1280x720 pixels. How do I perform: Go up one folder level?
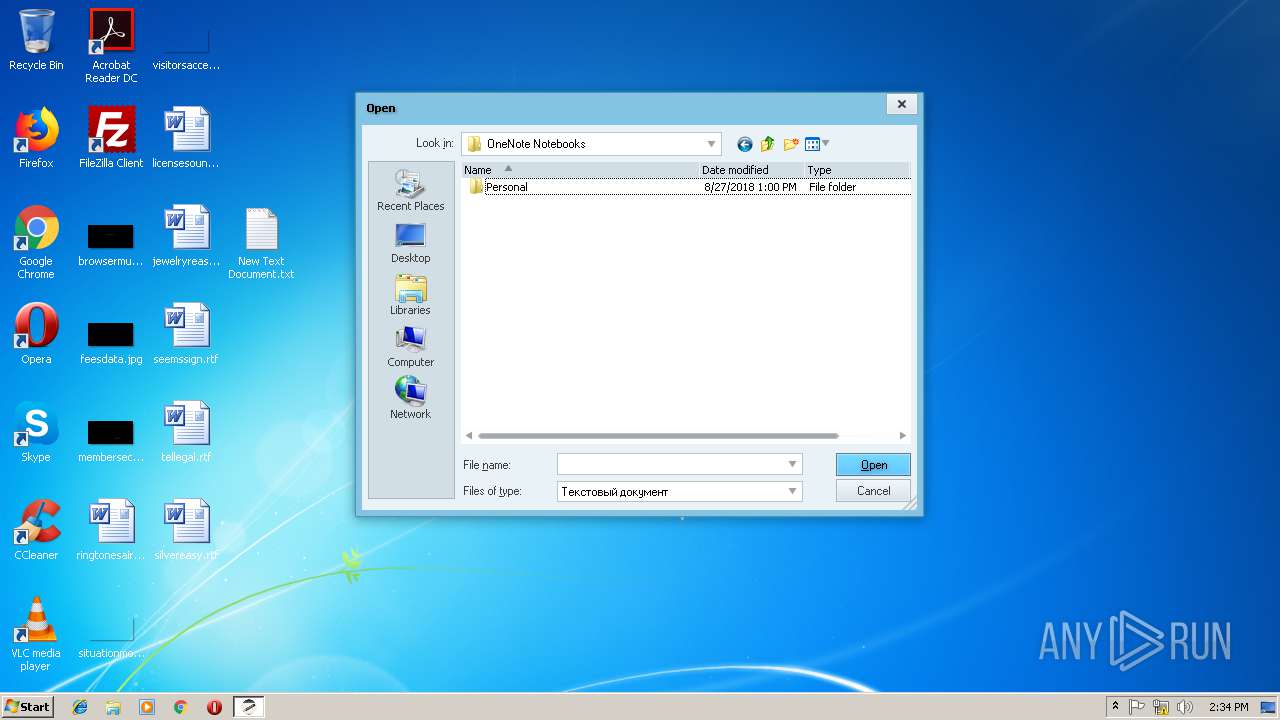[768, 144]
